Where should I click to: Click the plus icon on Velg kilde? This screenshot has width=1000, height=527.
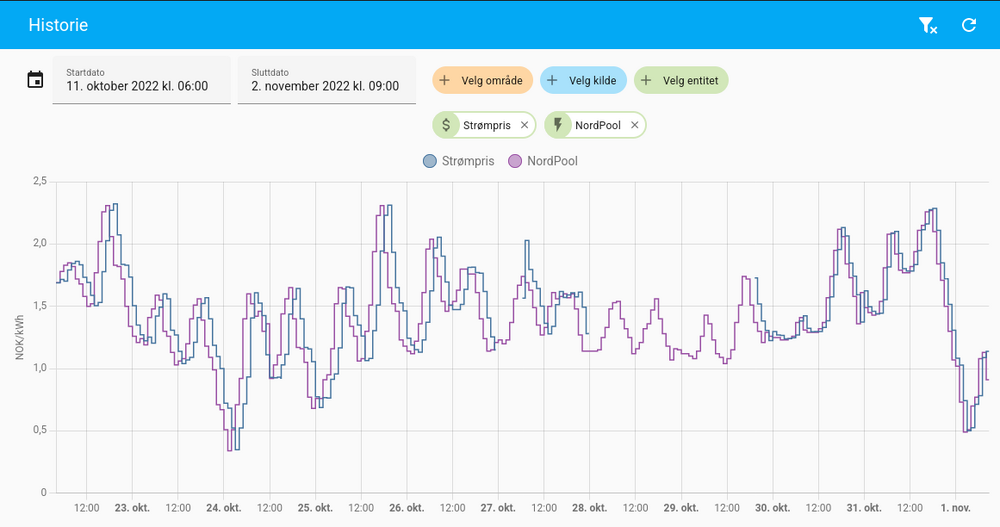(x=552, y=80)
